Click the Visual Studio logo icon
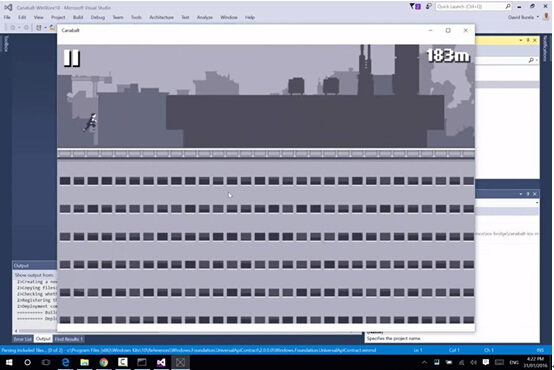Screen dimensions: 554x370 point(8,7)
